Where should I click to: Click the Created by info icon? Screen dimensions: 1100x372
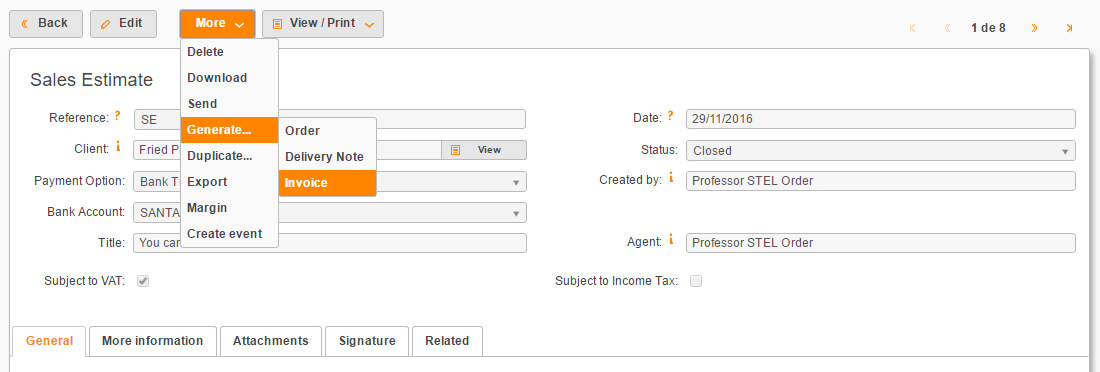pos(671,178)
